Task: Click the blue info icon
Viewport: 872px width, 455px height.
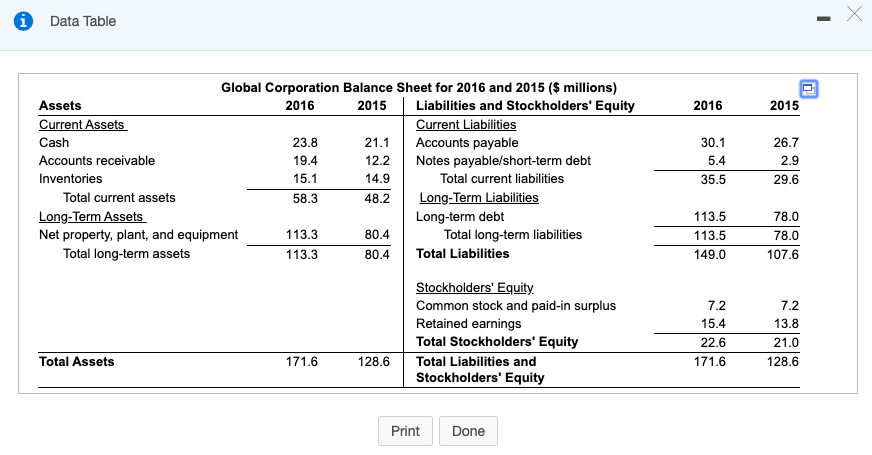Action: coord(23,21)
